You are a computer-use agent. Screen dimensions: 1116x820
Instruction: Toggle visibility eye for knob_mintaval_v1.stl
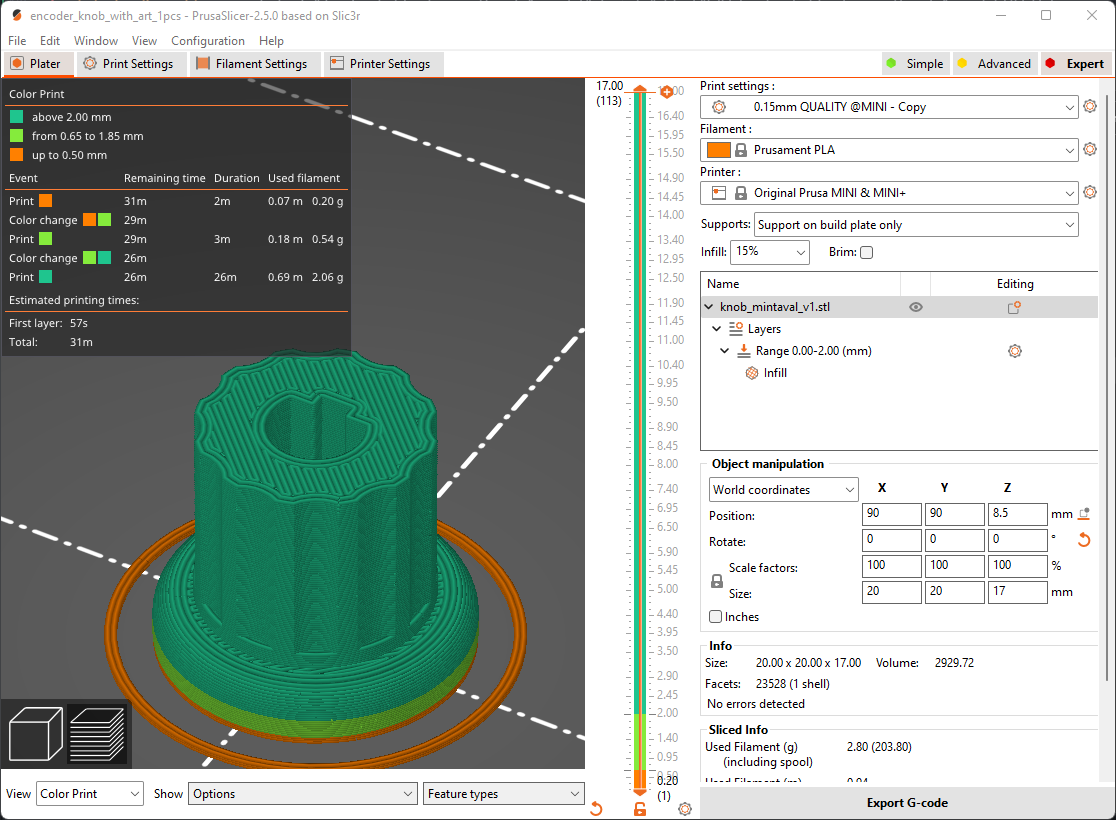(x=916, y=308)
